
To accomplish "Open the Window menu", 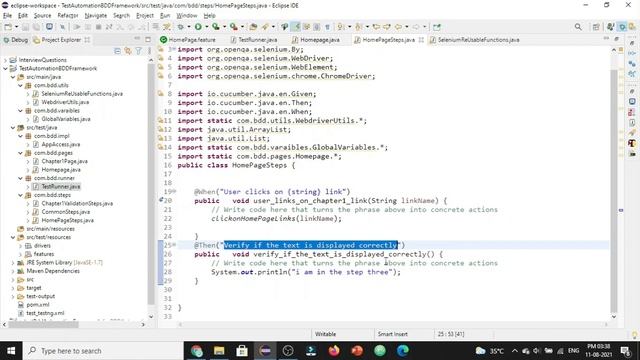I will (187, 16).
